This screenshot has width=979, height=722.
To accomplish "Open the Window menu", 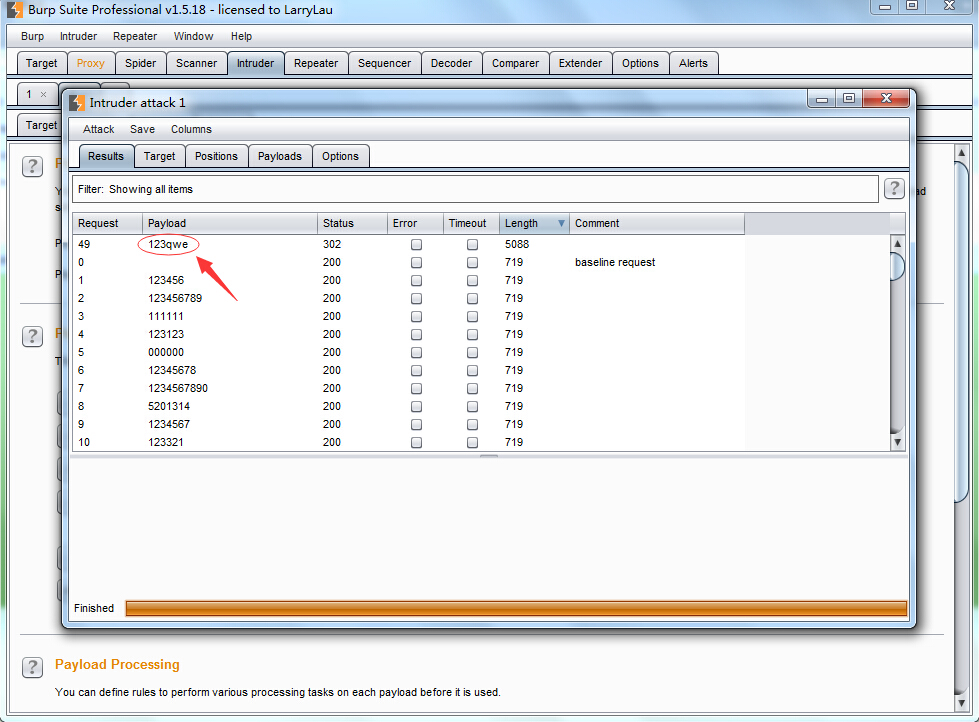I will pos(194,36).
